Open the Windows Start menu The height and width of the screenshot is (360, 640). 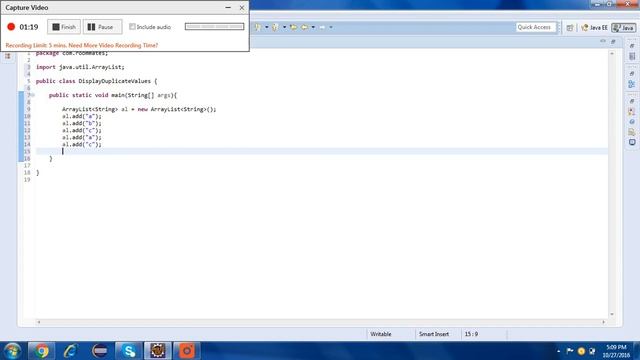pyautogui.click(x=12, y=351)
